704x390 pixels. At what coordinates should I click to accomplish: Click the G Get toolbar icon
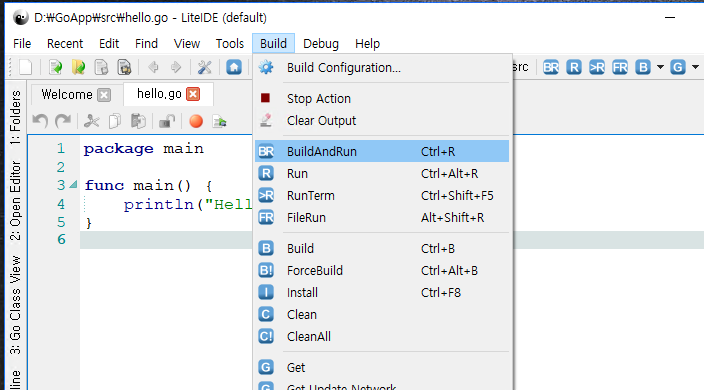678,67
